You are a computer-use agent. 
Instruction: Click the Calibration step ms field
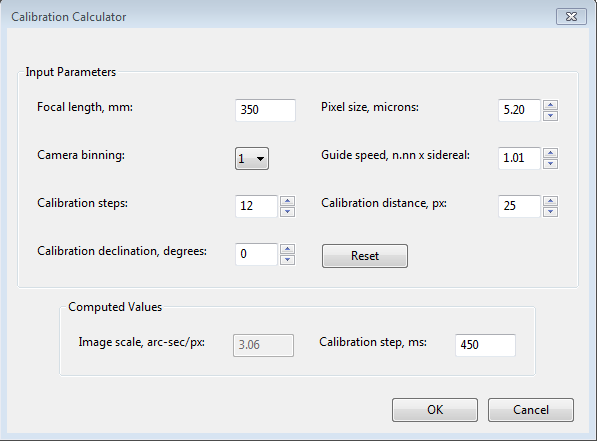tap(485, 345)
